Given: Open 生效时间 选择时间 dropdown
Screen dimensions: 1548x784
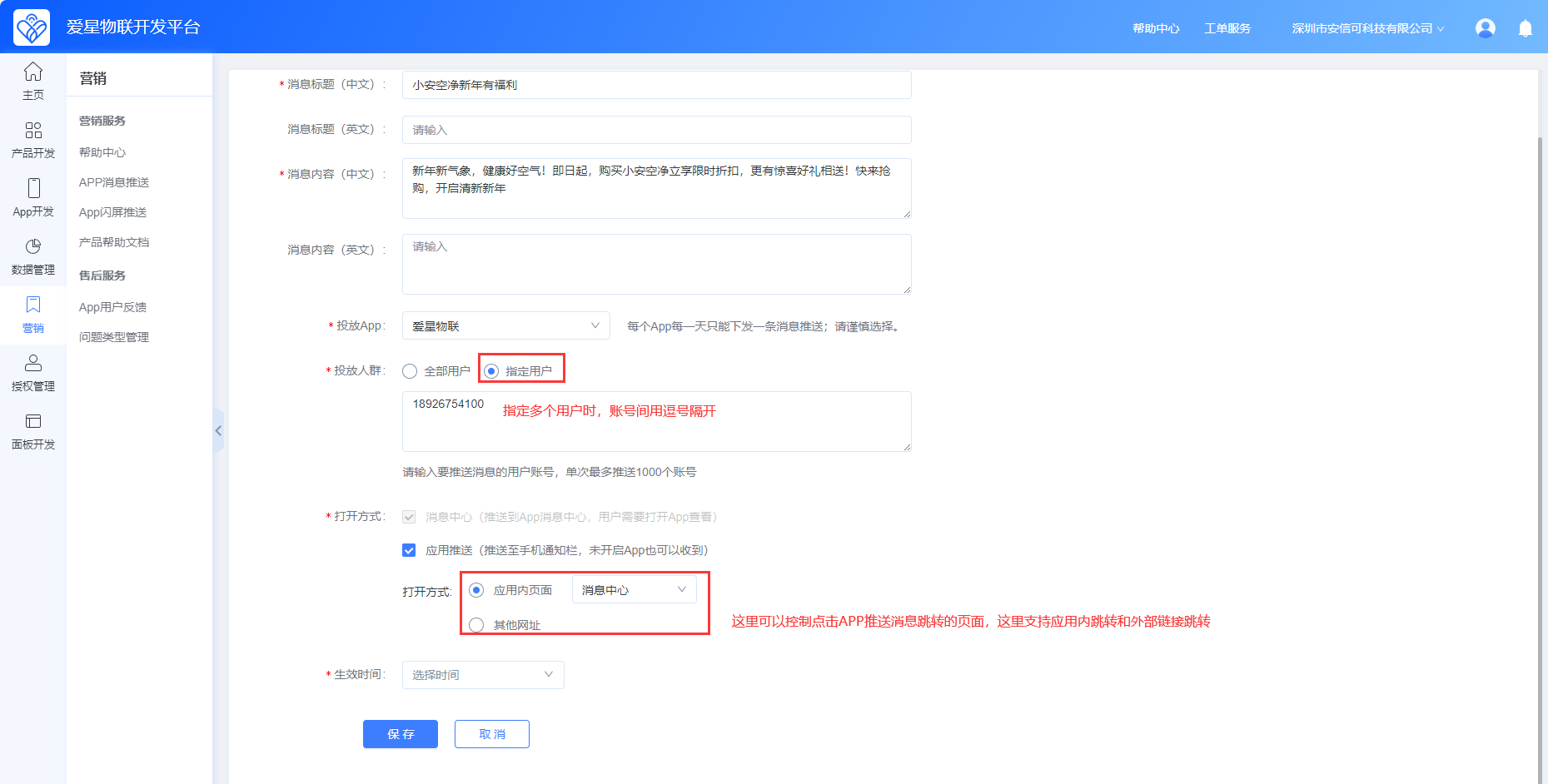Looking at the screenshot, I should [x=483, y=675].
